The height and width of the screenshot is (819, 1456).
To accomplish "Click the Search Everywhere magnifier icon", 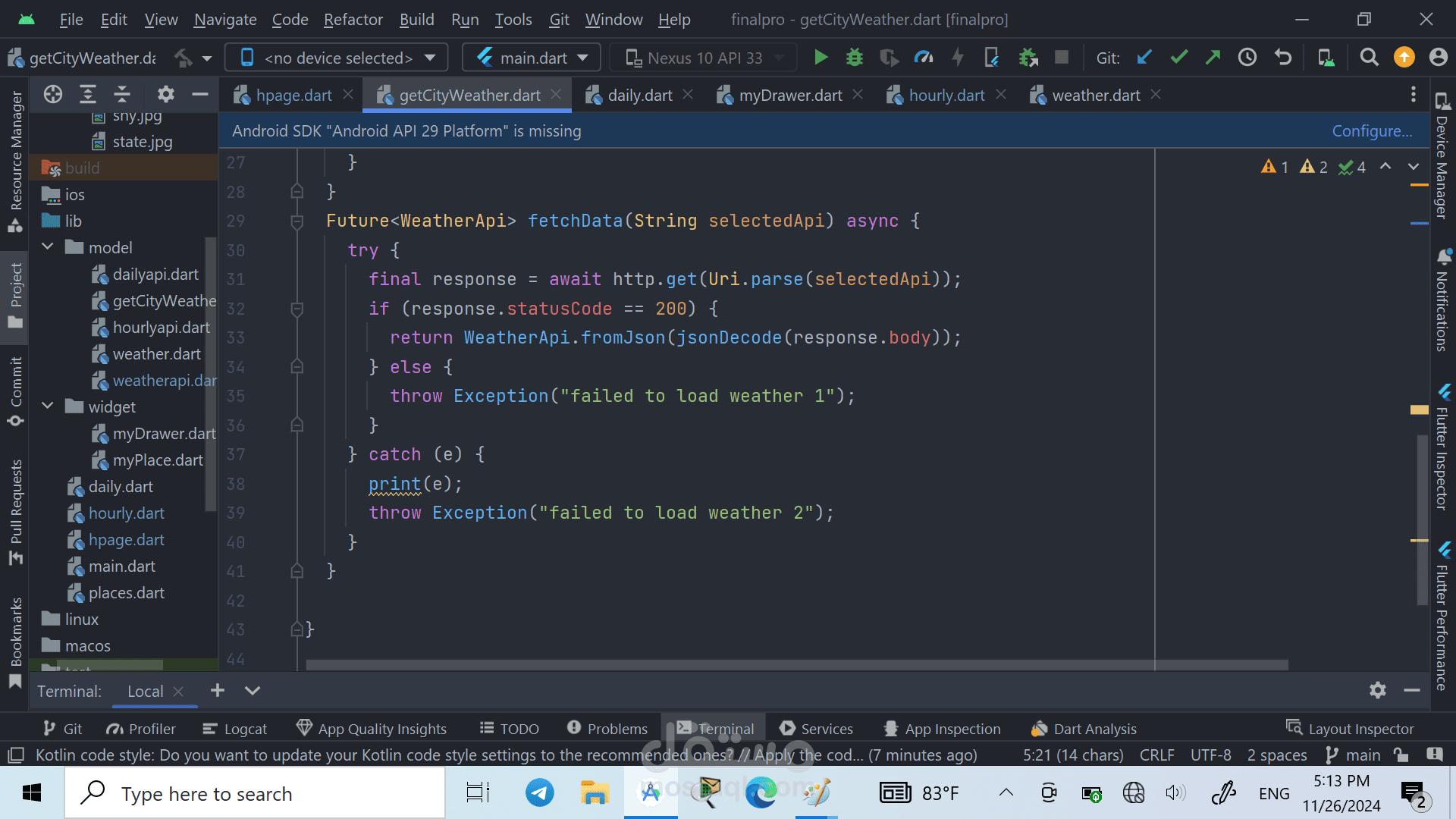I will [x=1369, y=58].
